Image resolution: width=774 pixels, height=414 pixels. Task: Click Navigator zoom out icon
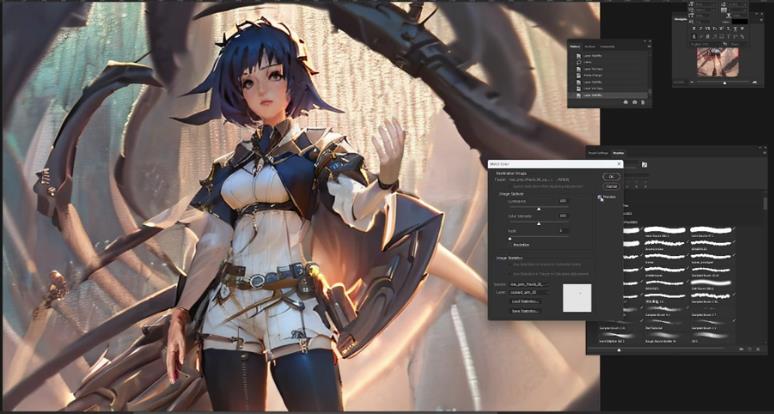[692, 82]
